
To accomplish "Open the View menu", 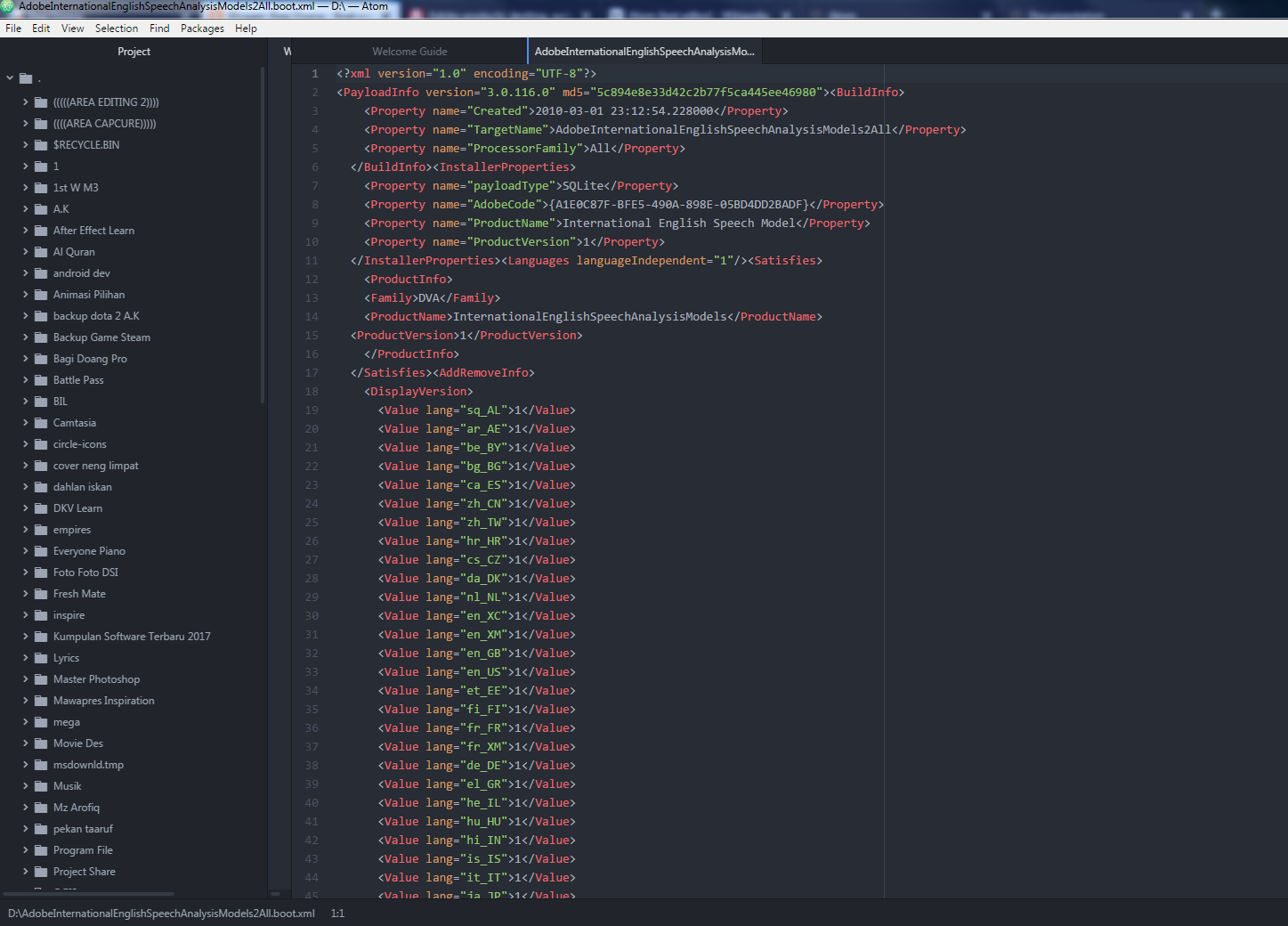I will coord(73,28).
